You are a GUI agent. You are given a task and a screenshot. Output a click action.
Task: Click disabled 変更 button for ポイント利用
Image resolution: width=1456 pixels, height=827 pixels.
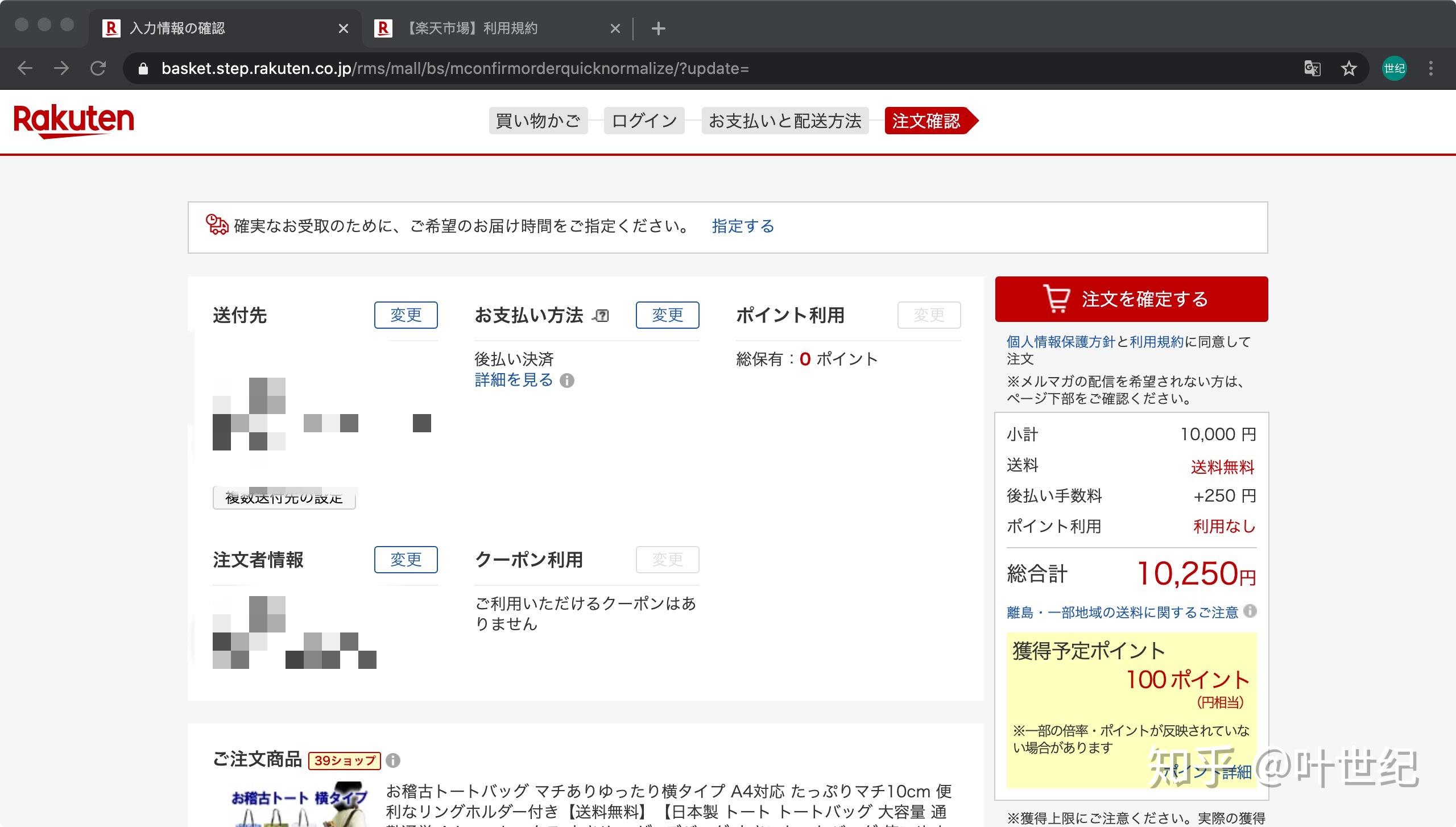click(x=929, y=315)
